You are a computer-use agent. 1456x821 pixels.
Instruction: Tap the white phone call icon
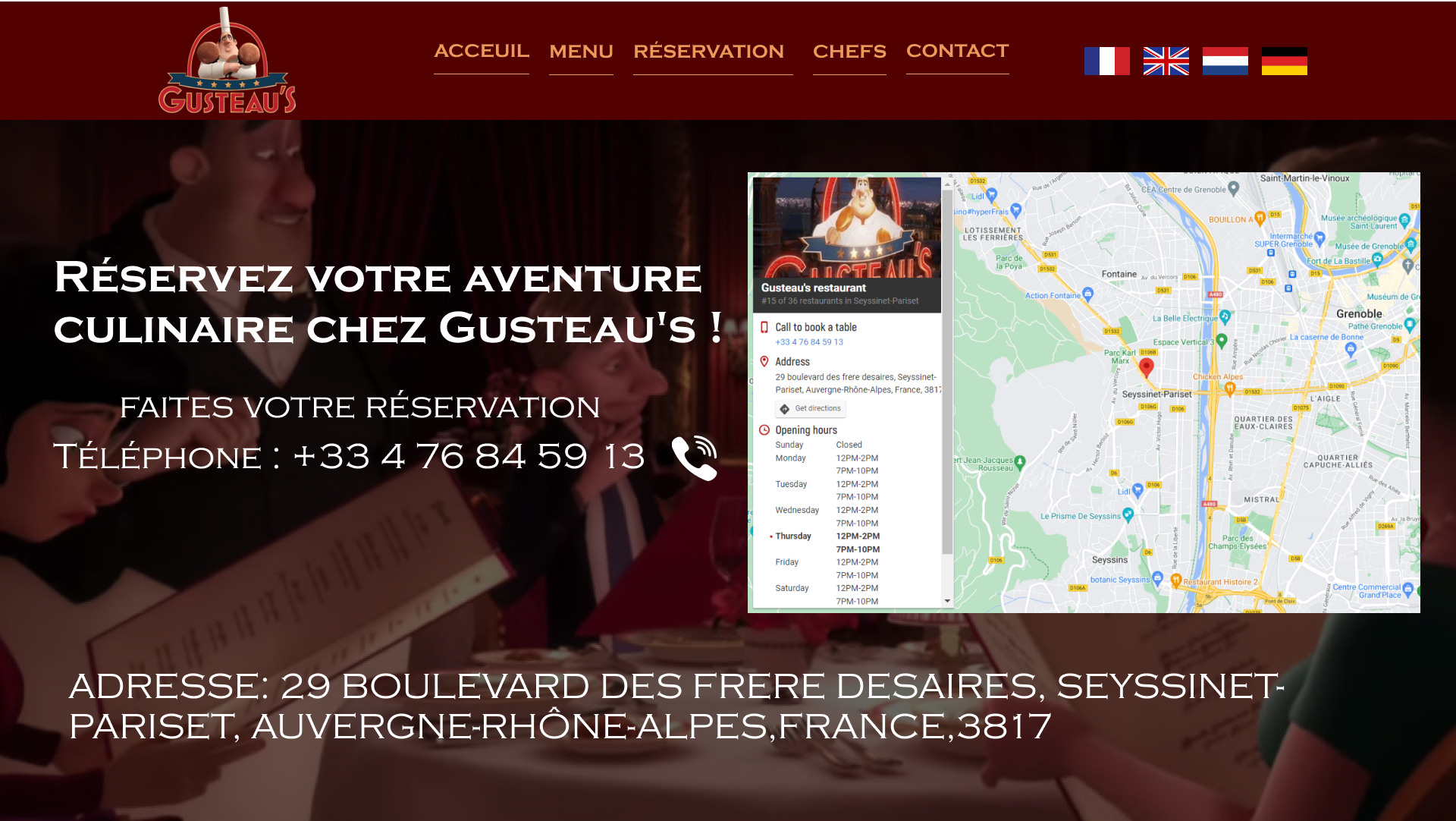pos(694,458)
